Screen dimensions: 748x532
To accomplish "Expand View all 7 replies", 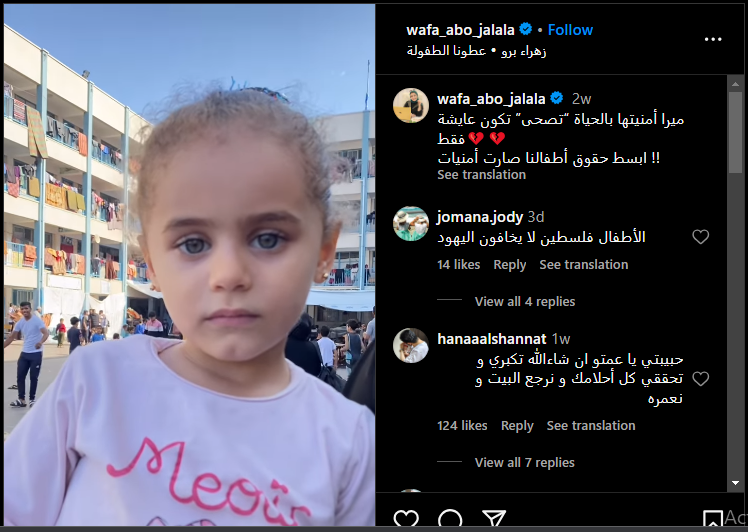I will 525,462.
